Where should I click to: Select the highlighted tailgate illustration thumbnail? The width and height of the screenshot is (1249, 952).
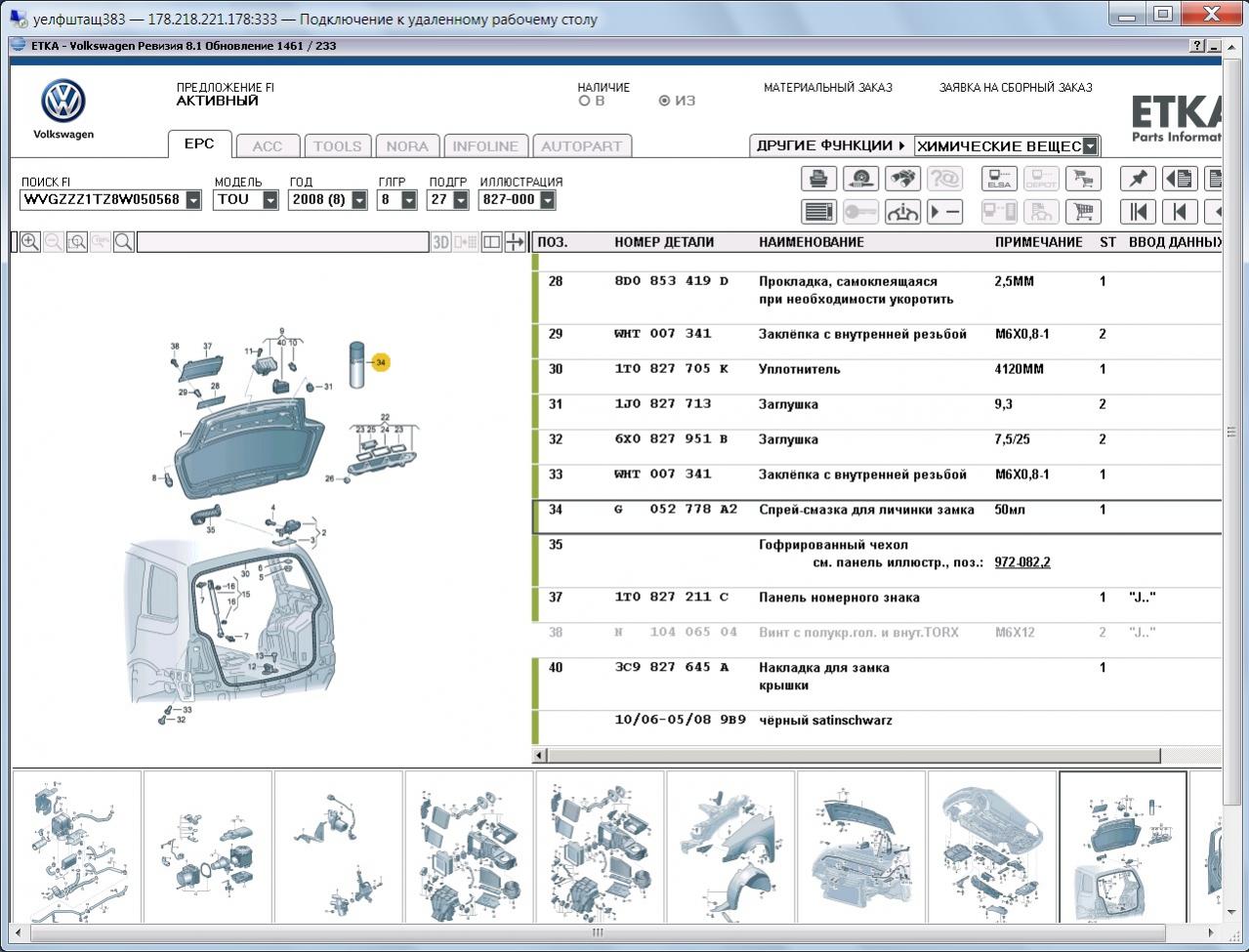[1123, 847]
